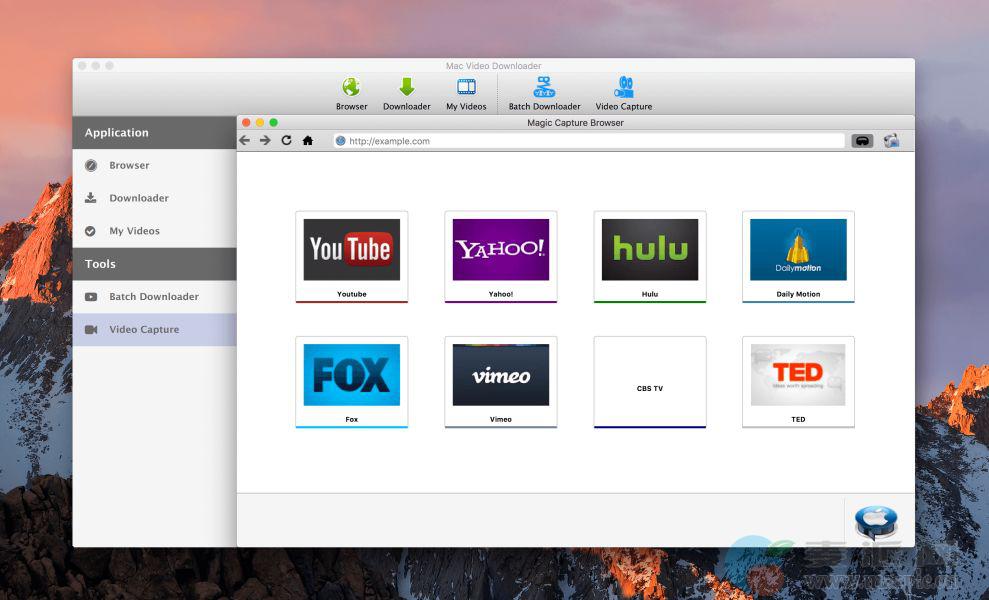Go forward with the browser forward arrow
The image size is (989, 600).
tap(265, 141)
